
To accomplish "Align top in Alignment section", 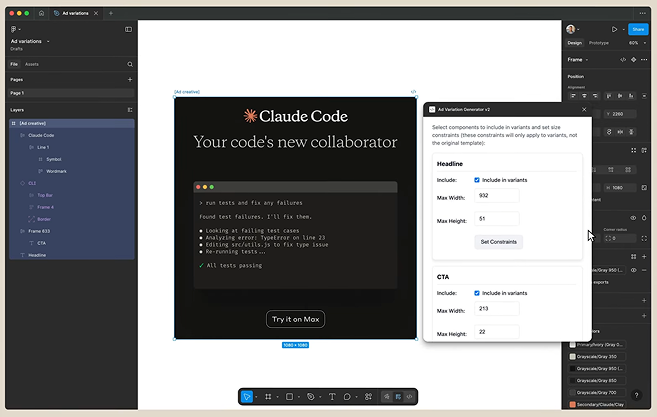I will 609,96.
